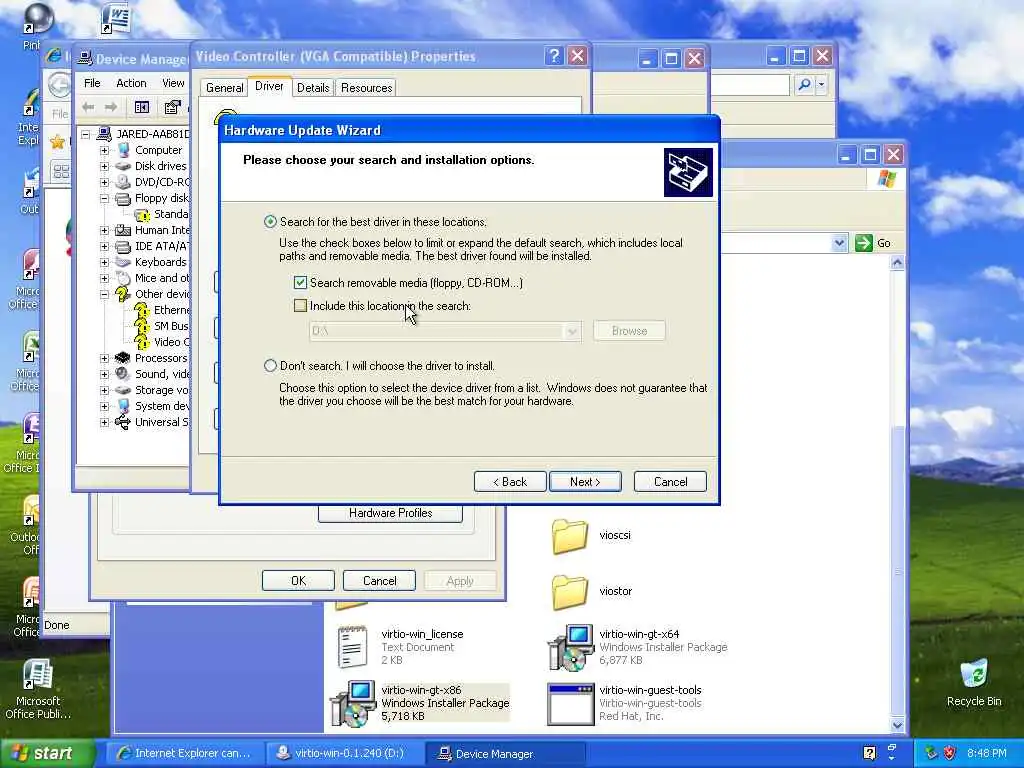Click Cancel in System Properties dialog
Screen dimensions: 1024x768
[x=379, y=581]
